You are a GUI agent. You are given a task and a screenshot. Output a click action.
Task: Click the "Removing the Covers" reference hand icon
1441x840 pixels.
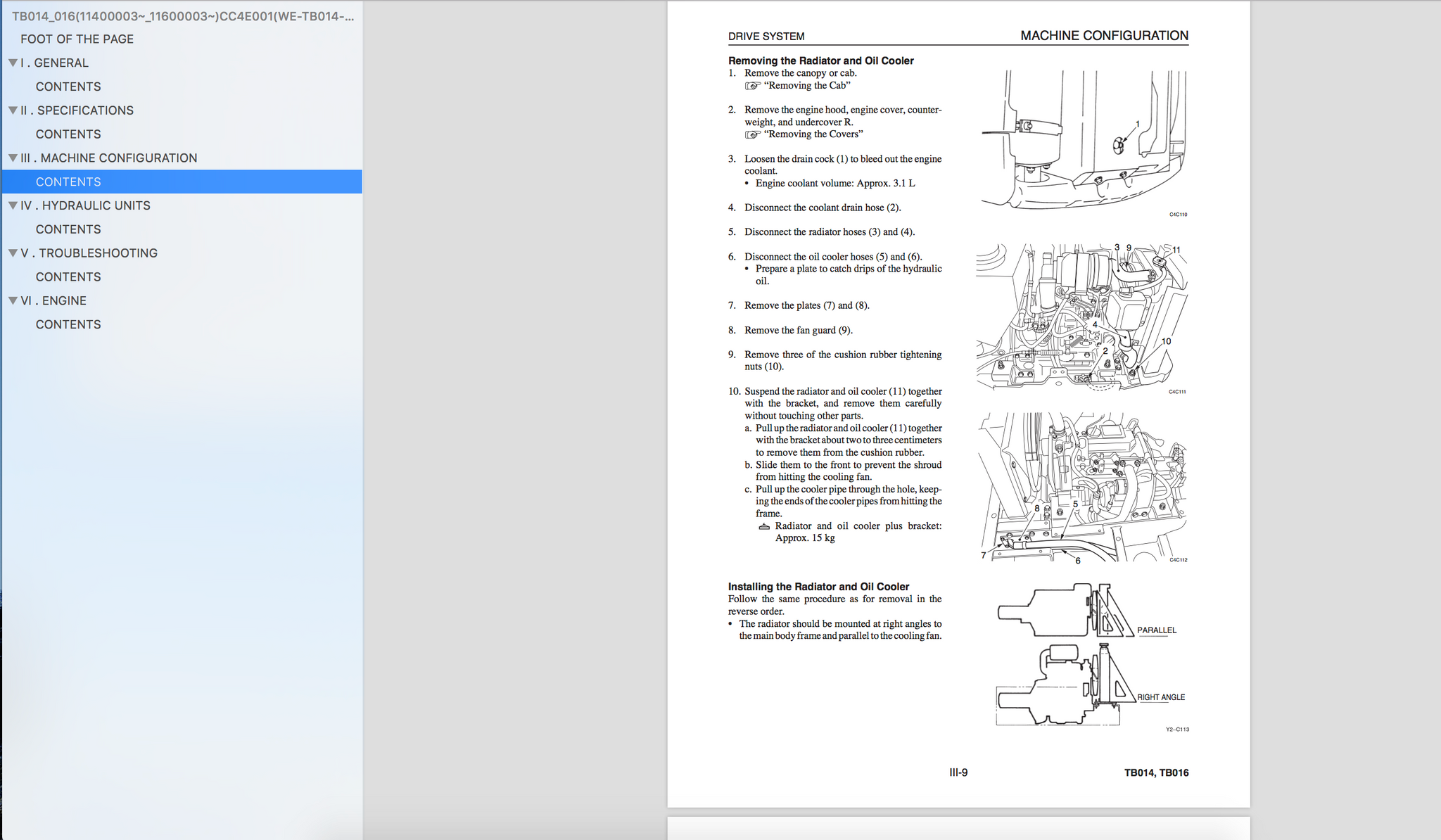(752, 134)
